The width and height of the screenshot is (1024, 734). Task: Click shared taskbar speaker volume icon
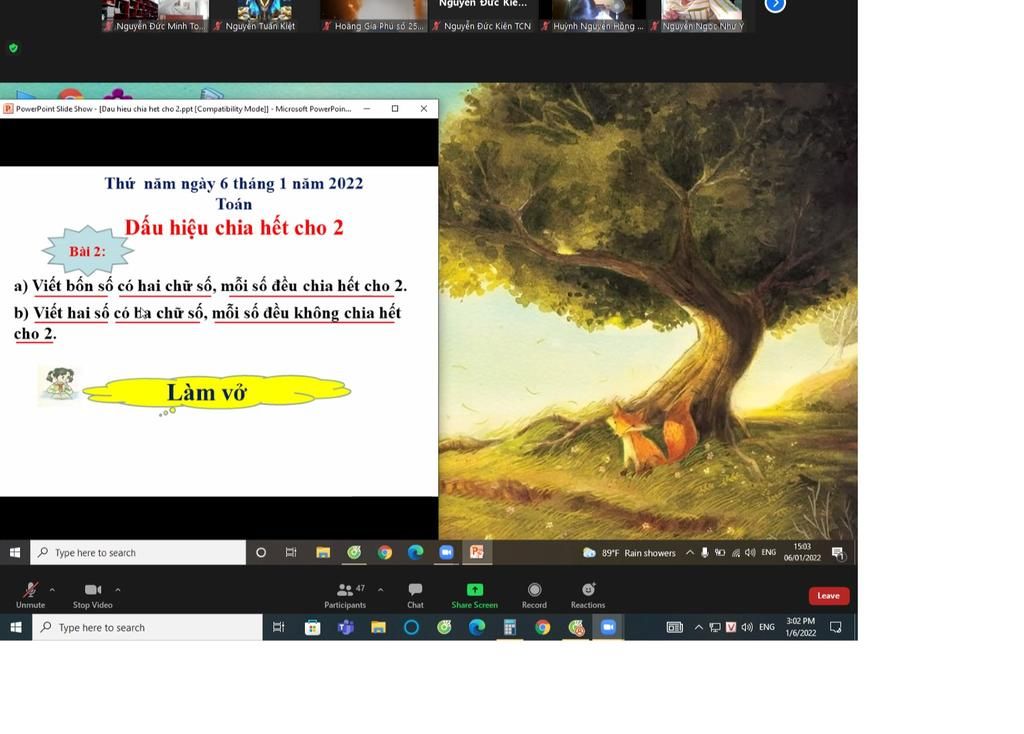pyautogui.click(x=750, y=552)
